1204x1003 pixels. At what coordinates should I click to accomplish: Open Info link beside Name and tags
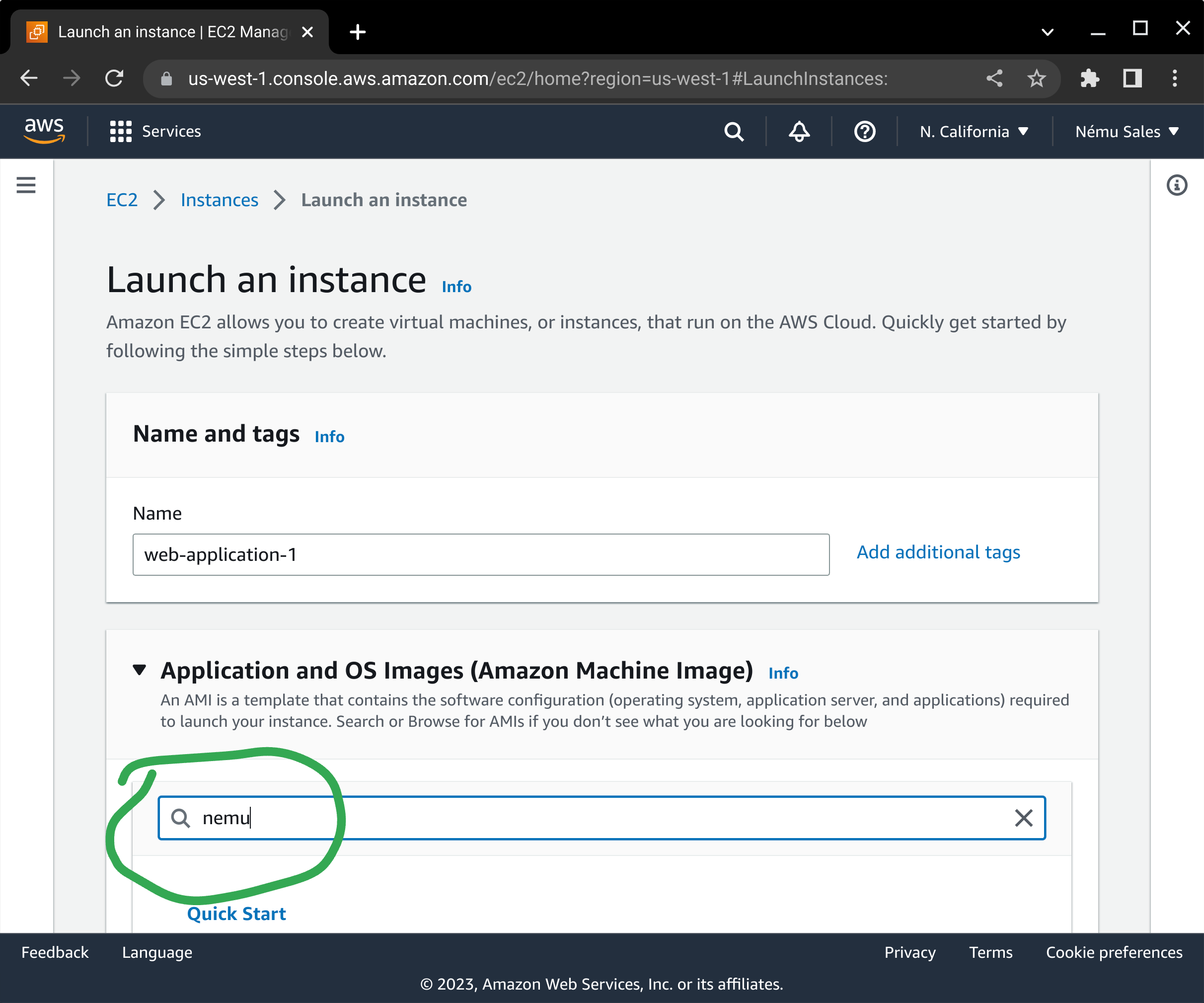[330, 436]
